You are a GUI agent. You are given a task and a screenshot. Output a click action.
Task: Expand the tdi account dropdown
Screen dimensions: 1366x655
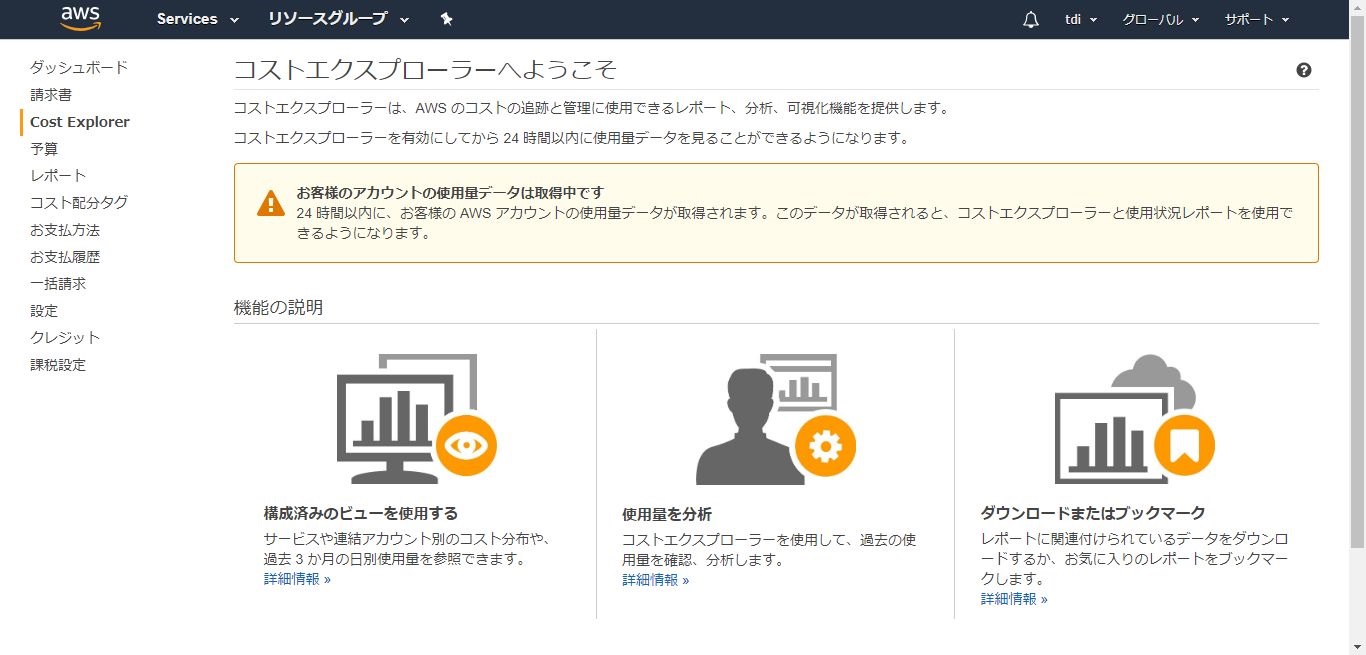(1081, 20)
